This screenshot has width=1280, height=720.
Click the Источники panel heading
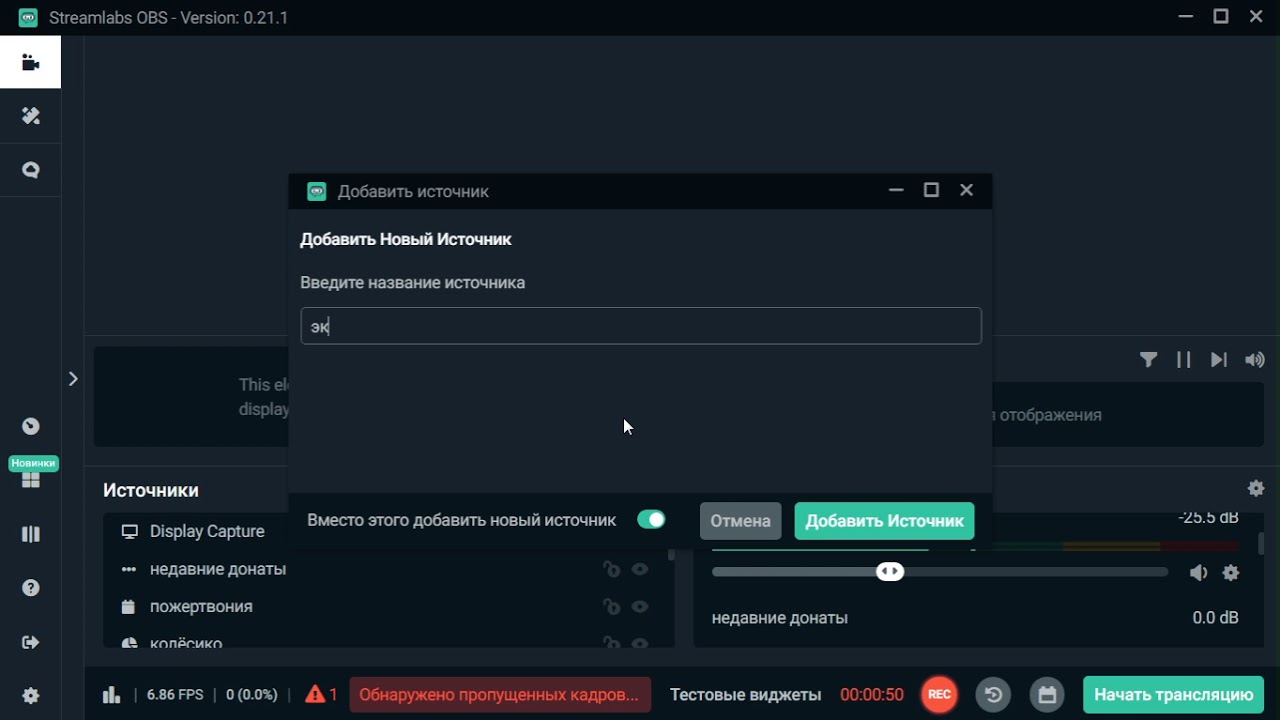tap(151, 490)
